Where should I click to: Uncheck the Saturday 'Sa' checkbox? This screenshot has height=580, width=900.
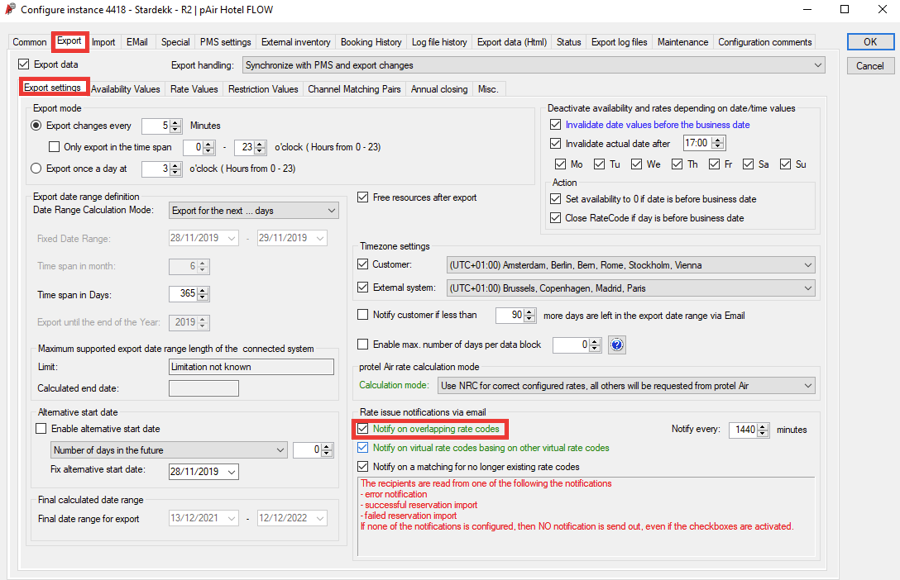(747, 164)
